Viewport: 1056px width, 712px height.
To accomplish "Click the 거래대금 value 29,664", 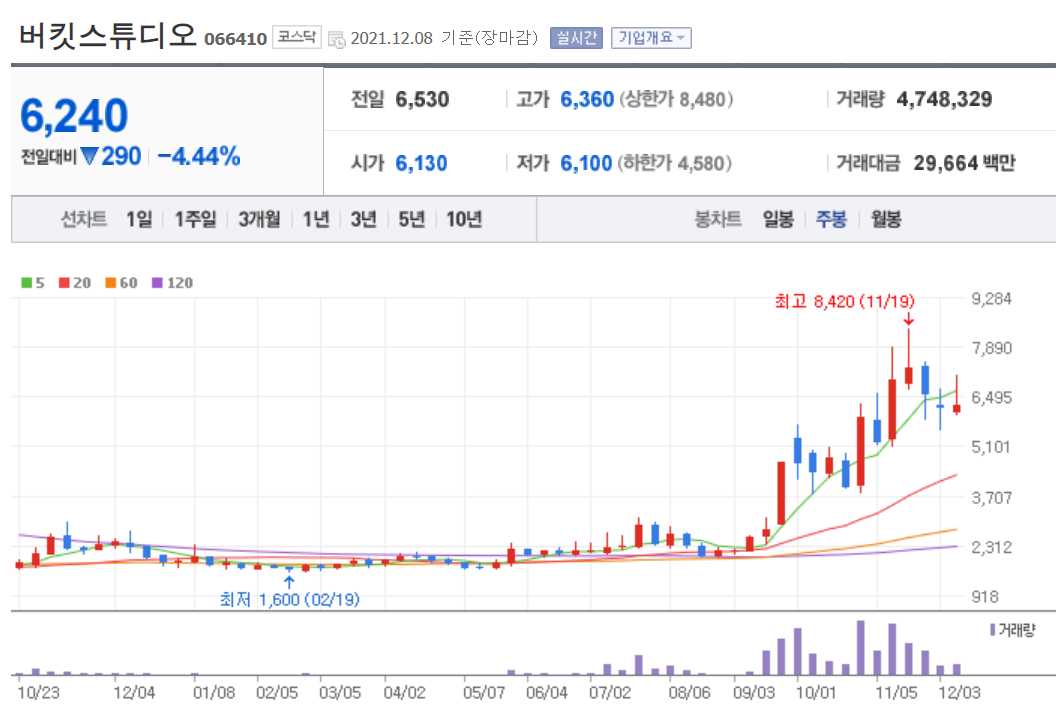I will point(946,163).
